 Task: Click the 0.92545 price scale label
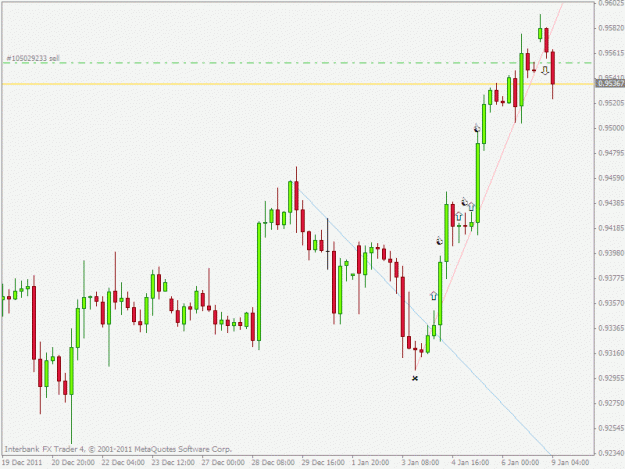[x=611, y=428]
